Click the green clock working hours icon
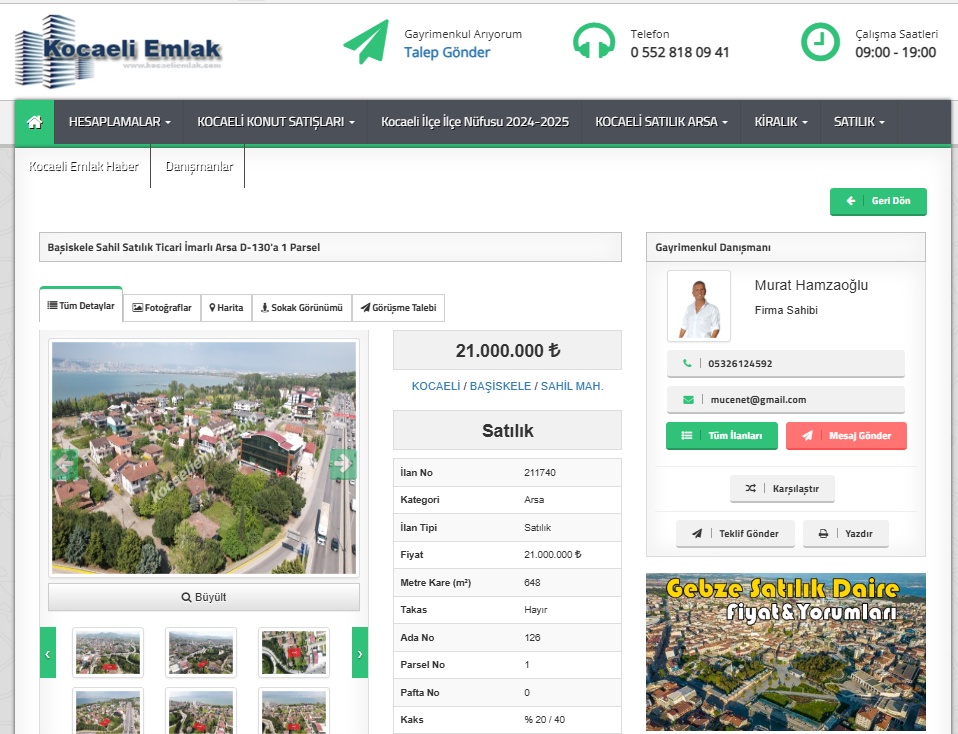958x734 pixels. (x=820, y=42)
